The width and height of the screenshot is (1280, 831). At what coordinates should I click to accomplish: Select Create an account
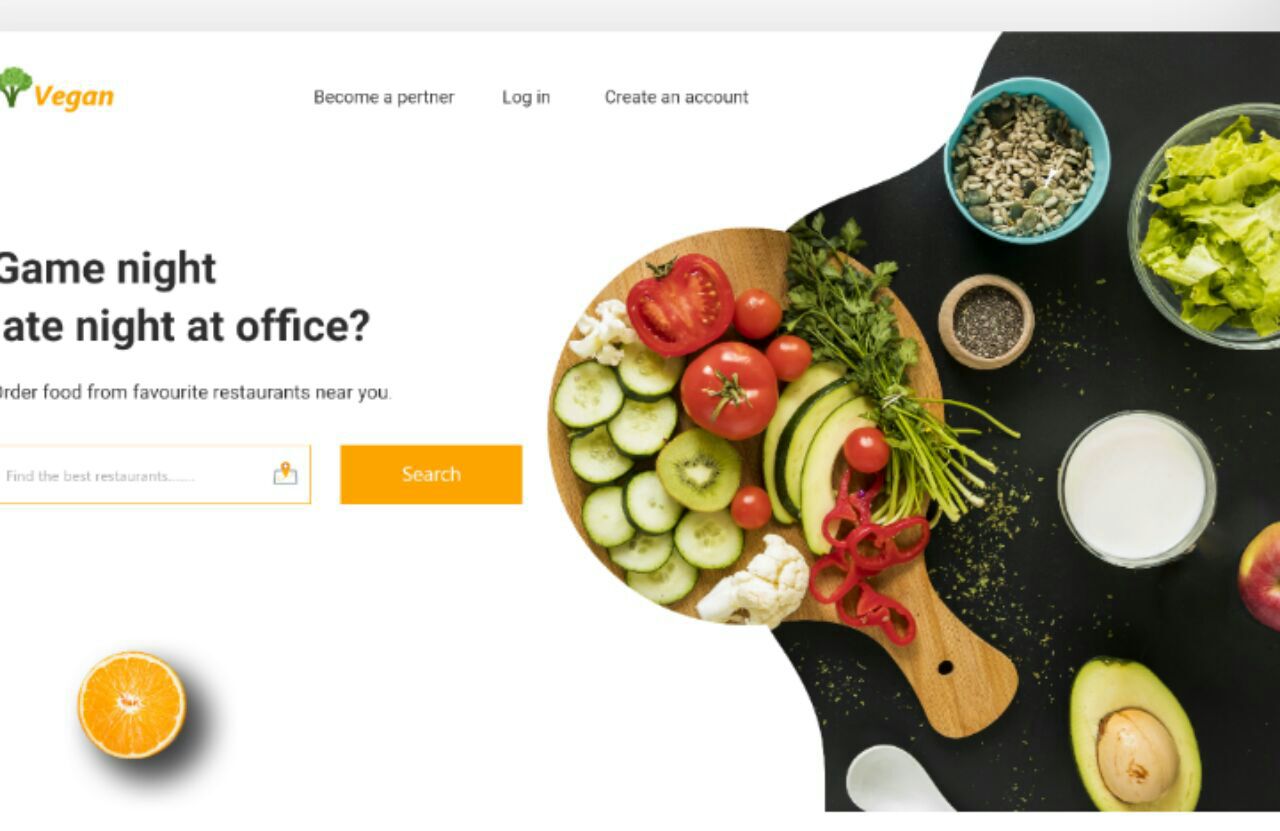coord(676,97)
